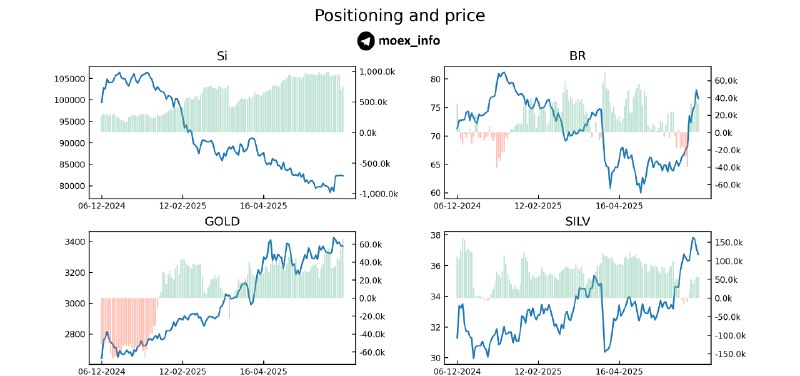Click the 1,000.0k label on Si right axis

tap(377, 72)
